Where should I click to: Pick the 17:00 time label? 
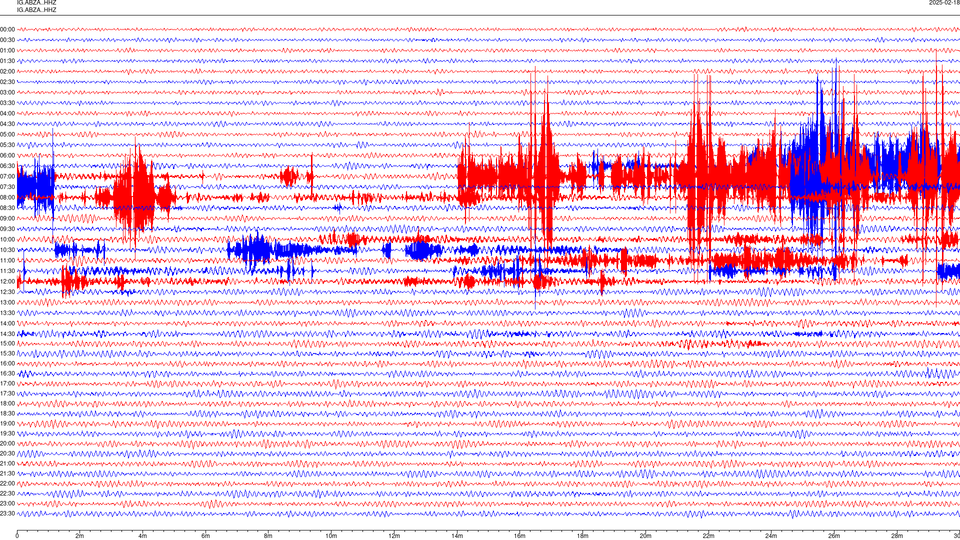tap(7, 383)
